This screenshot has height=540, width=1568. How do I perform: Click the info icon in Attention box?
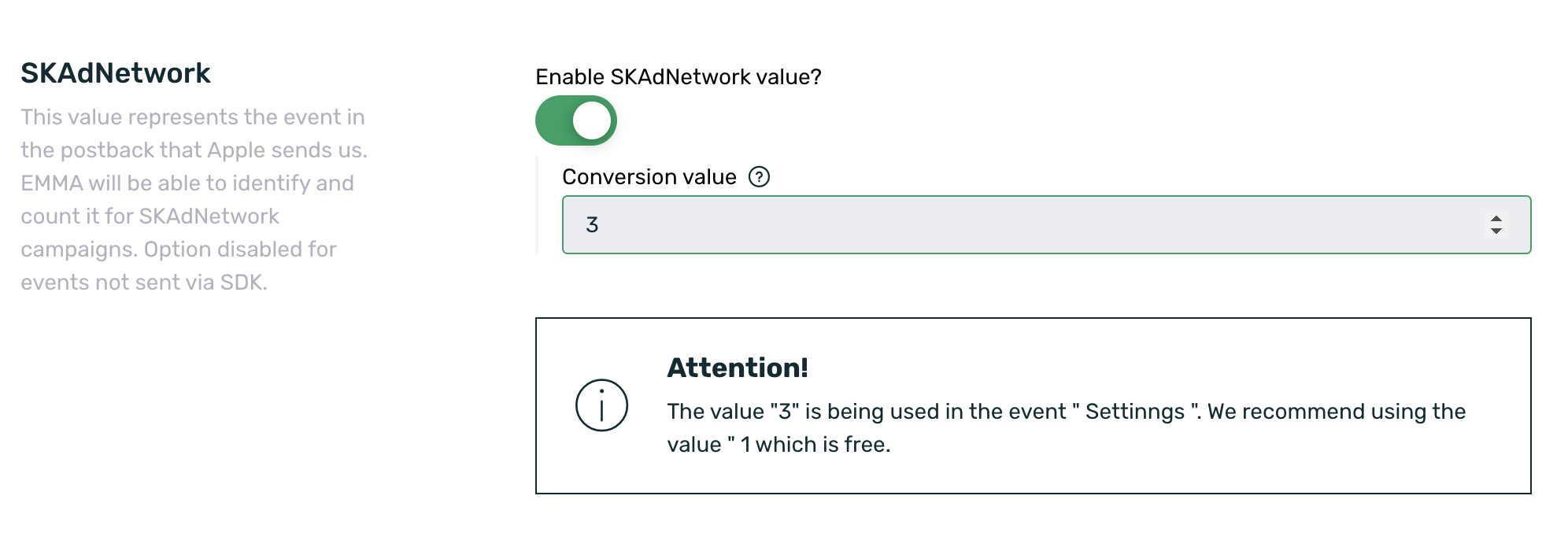[601, 405]
